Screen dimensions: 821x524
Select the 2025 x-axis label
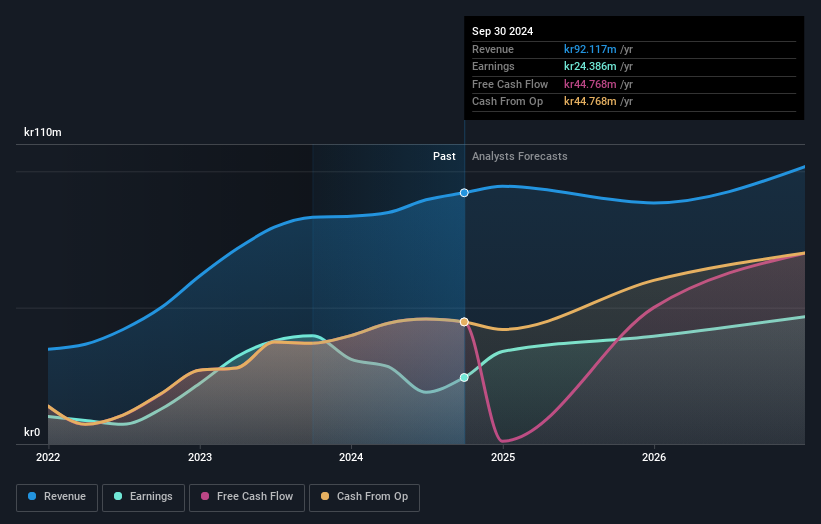(x=503, y=457)
